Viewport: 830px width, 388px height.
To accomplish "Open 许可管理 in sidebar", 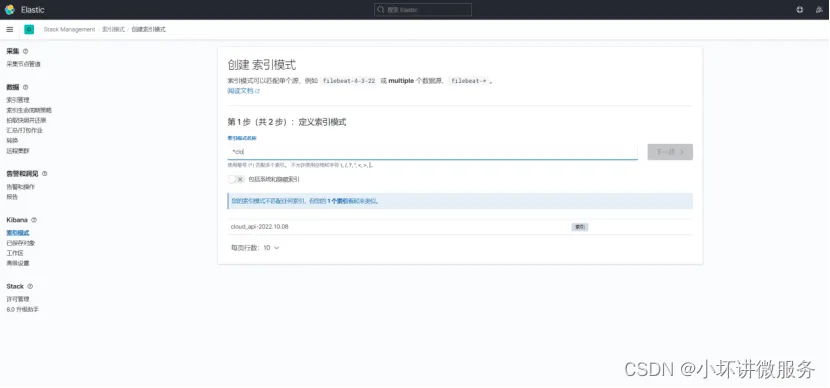I will coord(17,299).
